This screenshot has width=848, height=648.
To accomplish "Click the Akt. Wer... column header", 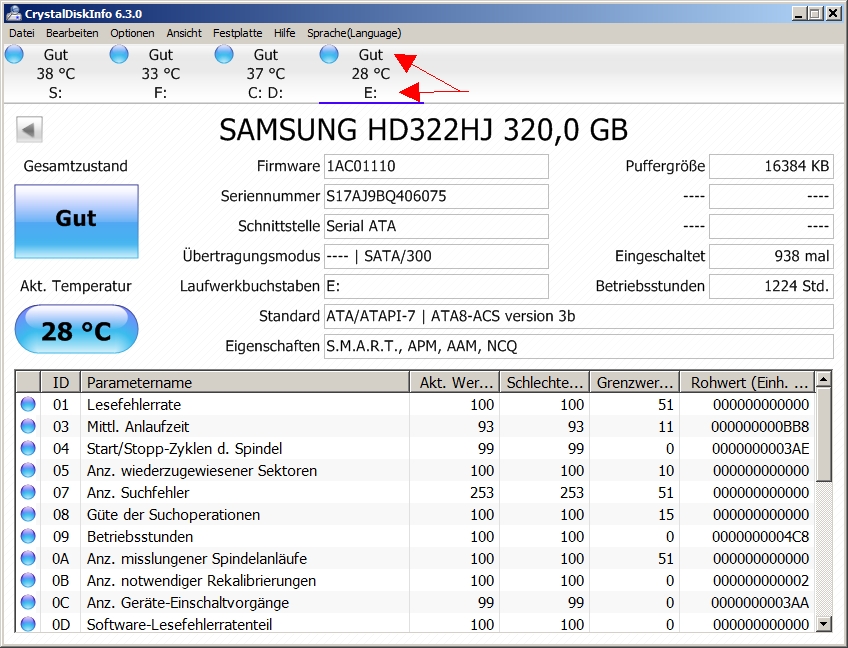I will [455, 382].
